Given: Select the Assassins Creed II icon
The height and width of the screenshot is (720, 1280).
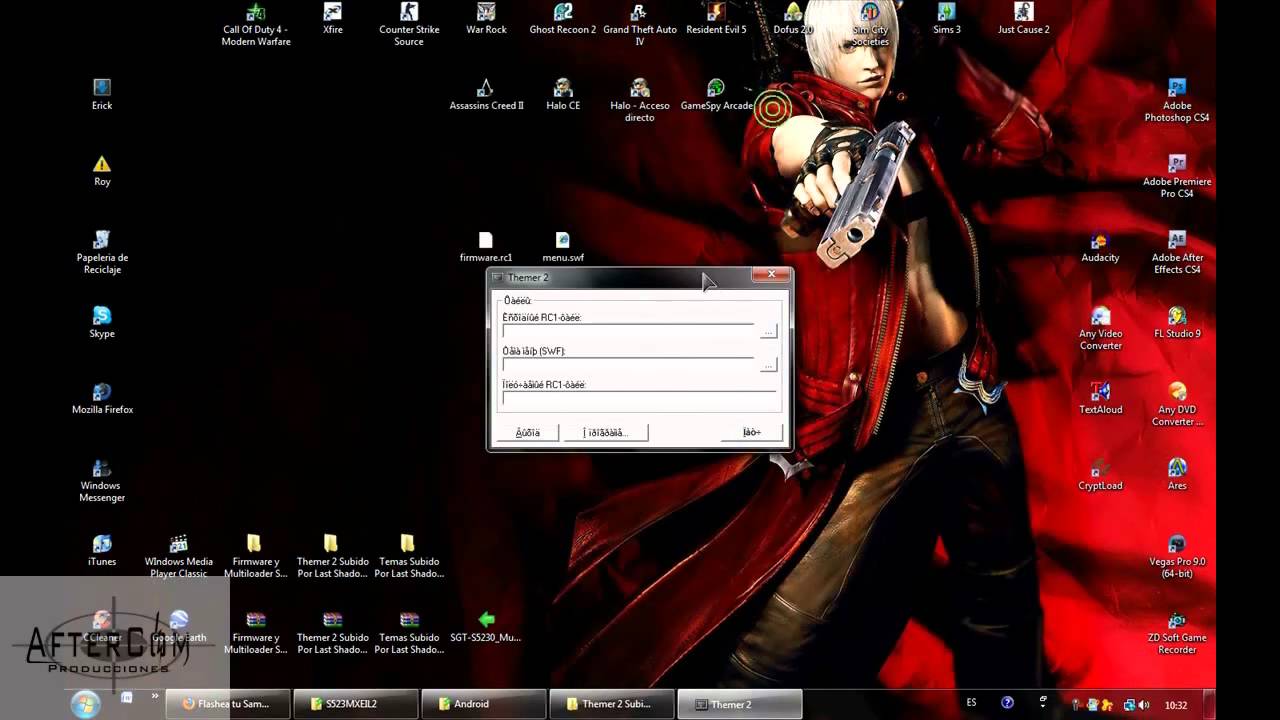Looking at the screenshot, I should click(486, 94).
